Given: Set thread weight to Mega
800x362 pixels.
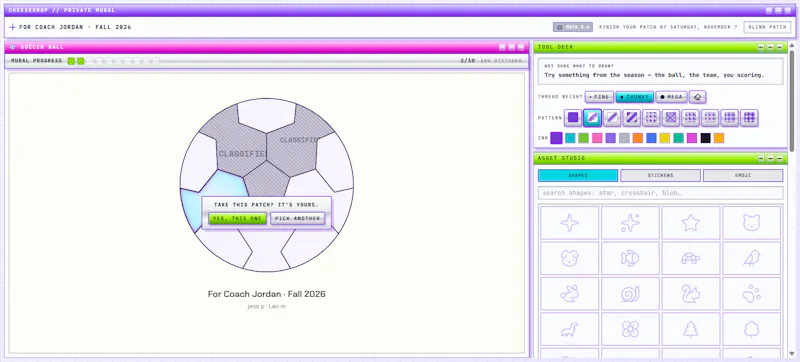Looking at the screenshot, I should pyautogui.click(x=671, y=97).
